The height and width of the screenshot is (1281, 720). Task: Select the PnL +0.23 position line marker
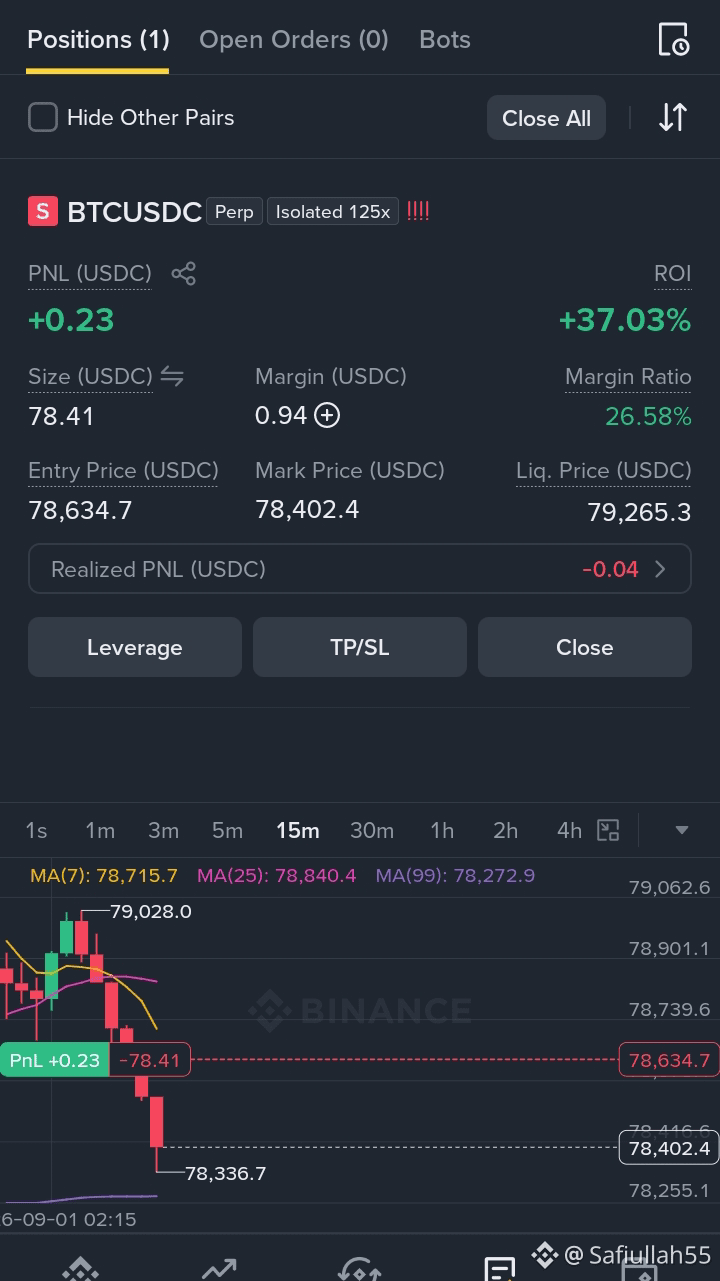pyautogui.click(x=54, y=1060)
